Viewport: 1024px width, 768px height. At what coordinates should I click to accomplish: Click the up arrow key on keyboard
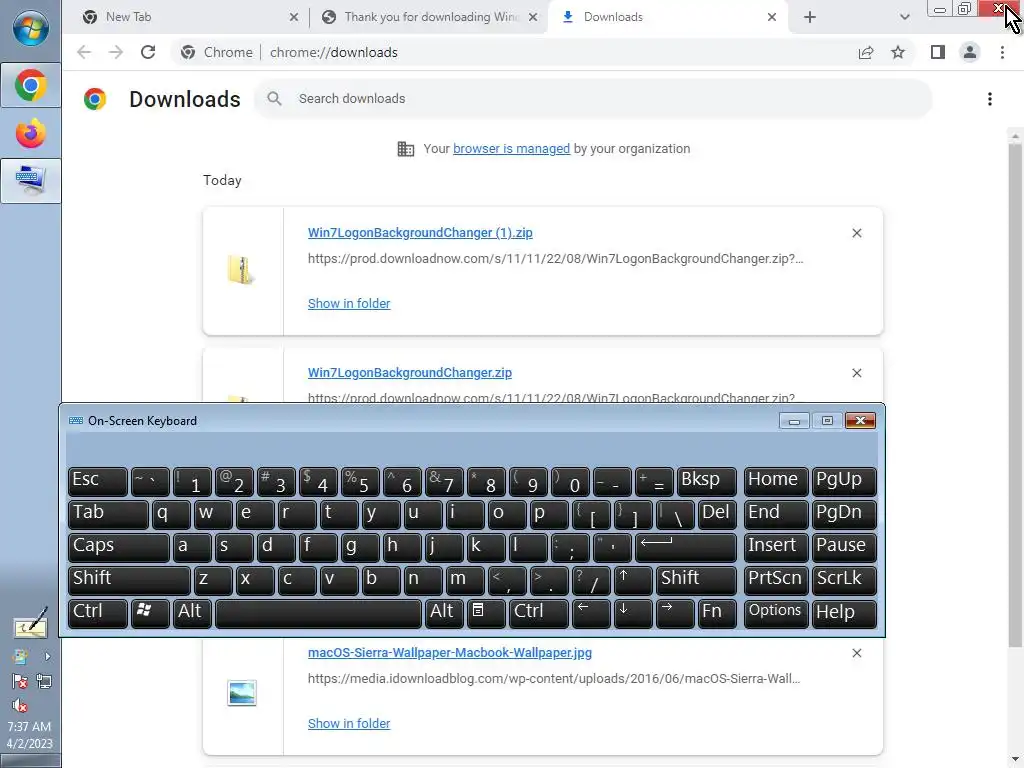633,580
